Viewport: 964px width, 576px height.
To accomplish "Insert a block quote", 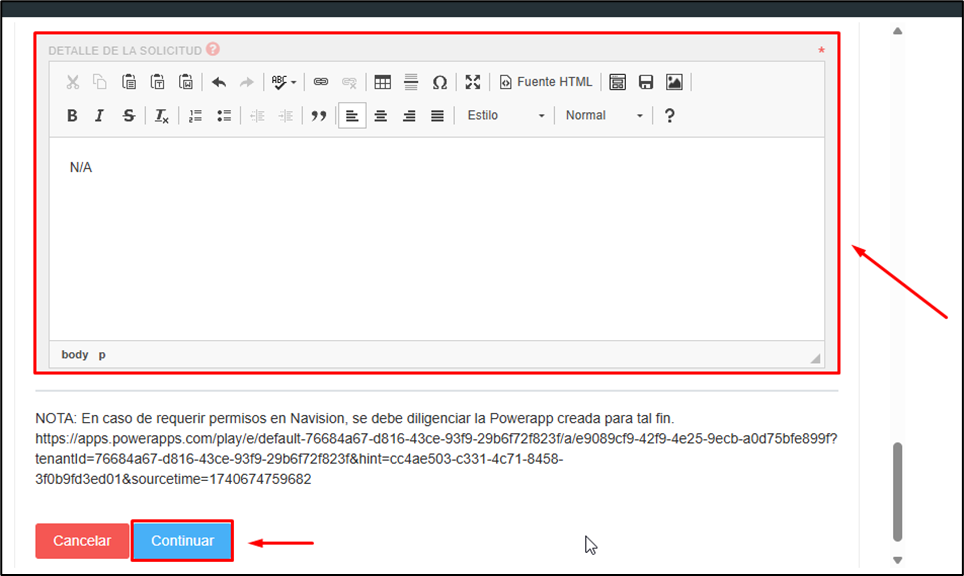I will coord(319,116).
